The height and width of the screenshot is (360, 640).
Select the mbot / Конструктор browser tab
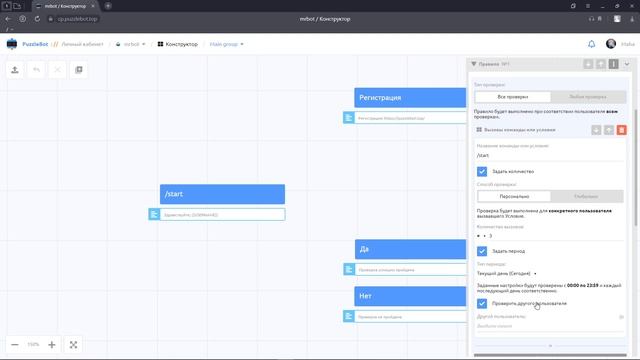pyautogui.click(x=65, y=6)
